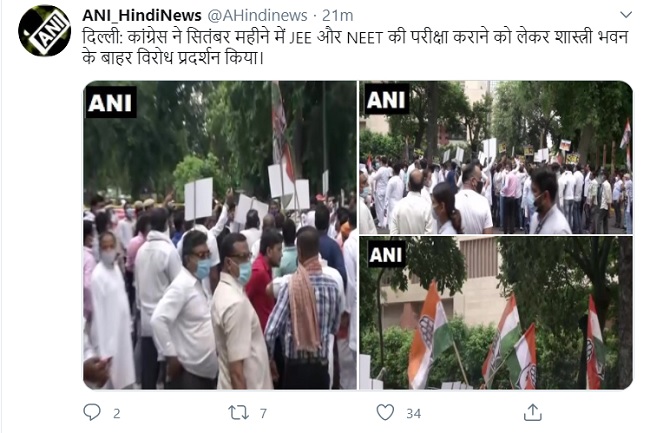Click the orange Congress flag in photo
Image resolution: width=650 pixels, height=433 pixels.
tap(429, 334)
